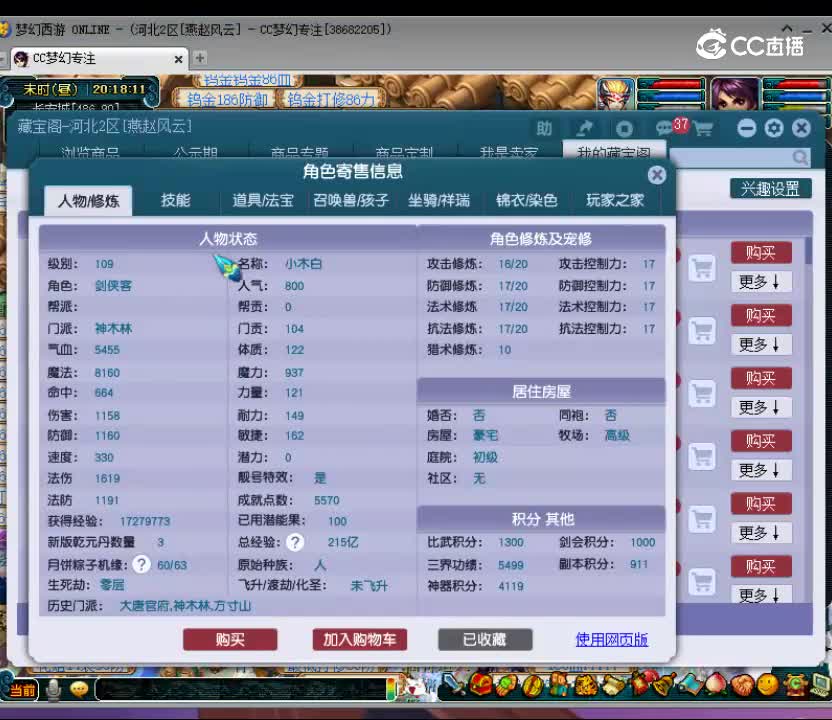Screen dimensions: 832x720
Task: Click the yellow smiley face icon
Action: click(767, 685)
